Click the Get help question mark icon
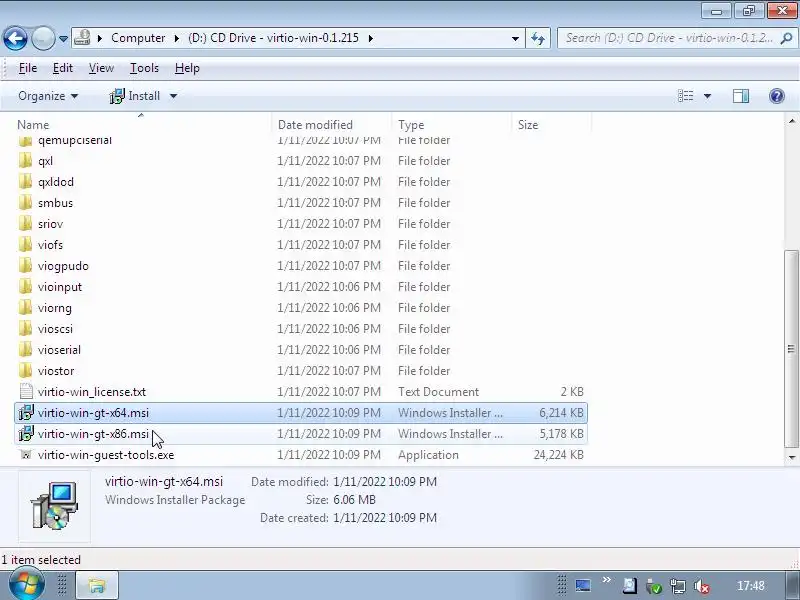 (777, 96)
